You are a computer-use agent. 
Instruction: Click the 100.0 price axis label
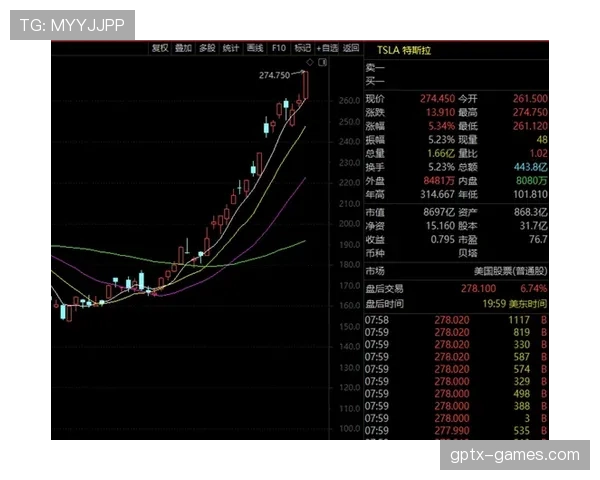coord(349,429)
